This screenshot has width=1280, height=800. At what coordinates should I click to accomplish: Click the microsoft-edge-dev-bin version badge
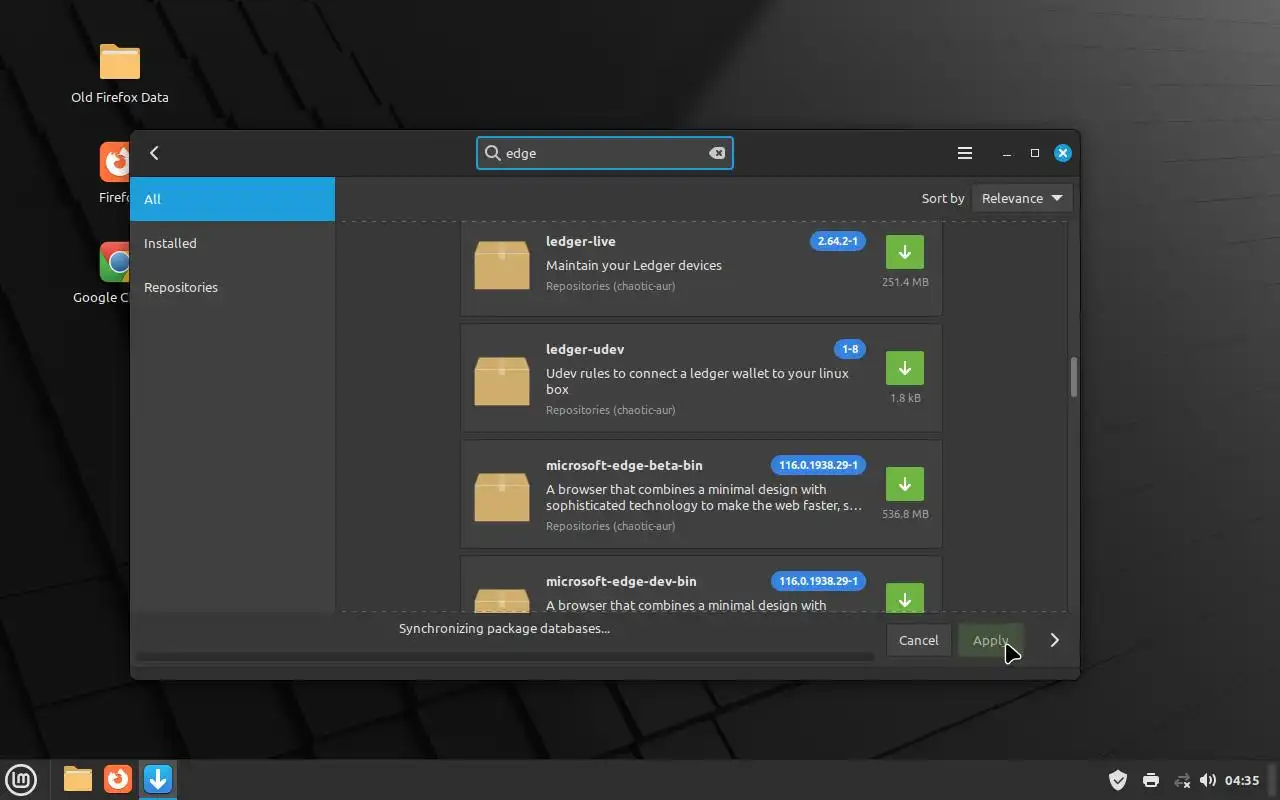click(818, 581)
